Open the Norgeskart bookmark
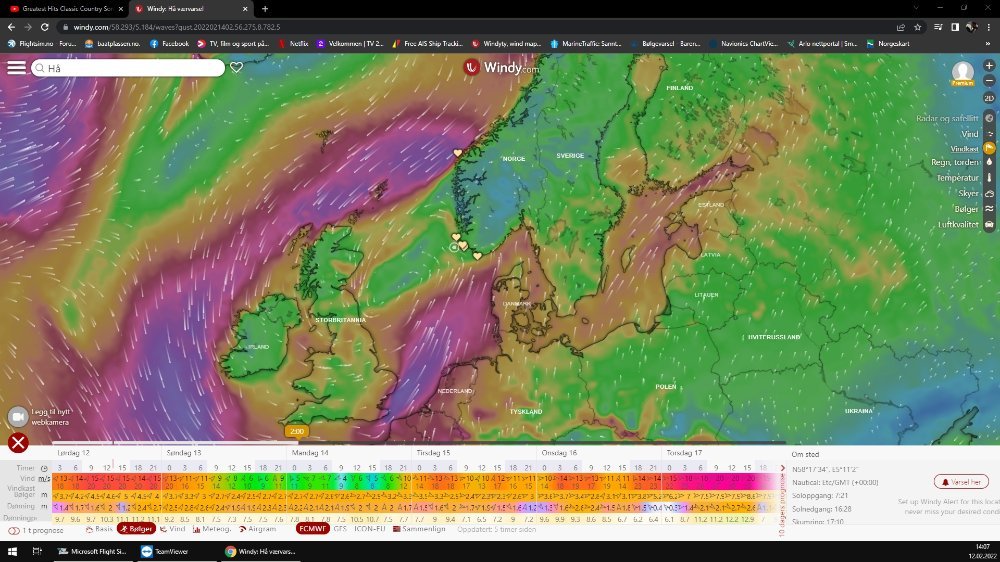 pos(888,44)
